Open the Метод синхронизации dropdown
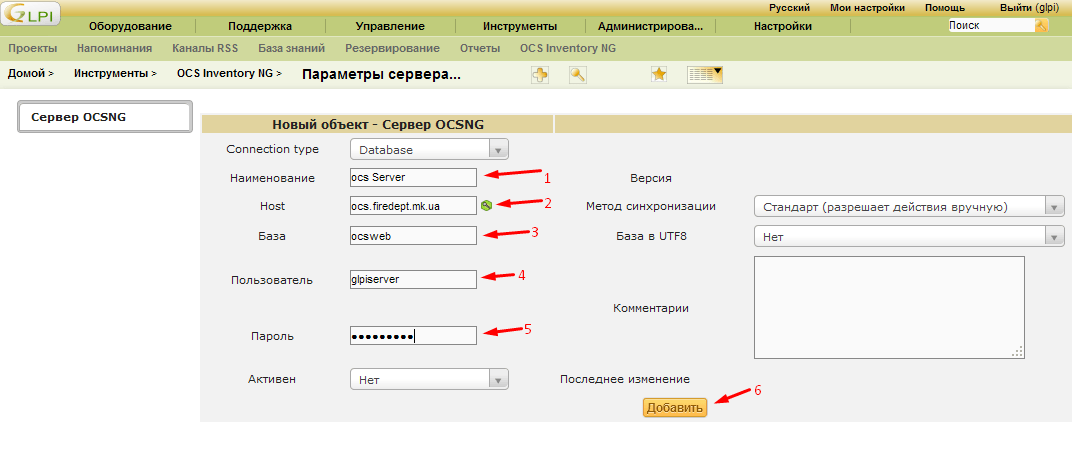Image resolution: width=1072 pixels, height=469 pixels. click(909, 206)
